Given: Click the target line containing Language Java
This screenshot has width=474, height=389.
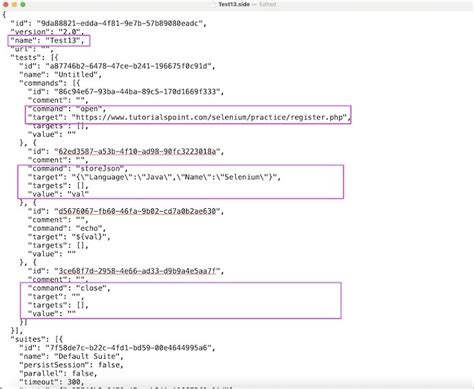Looking at the screenshot, I should (x=154, y=177).
